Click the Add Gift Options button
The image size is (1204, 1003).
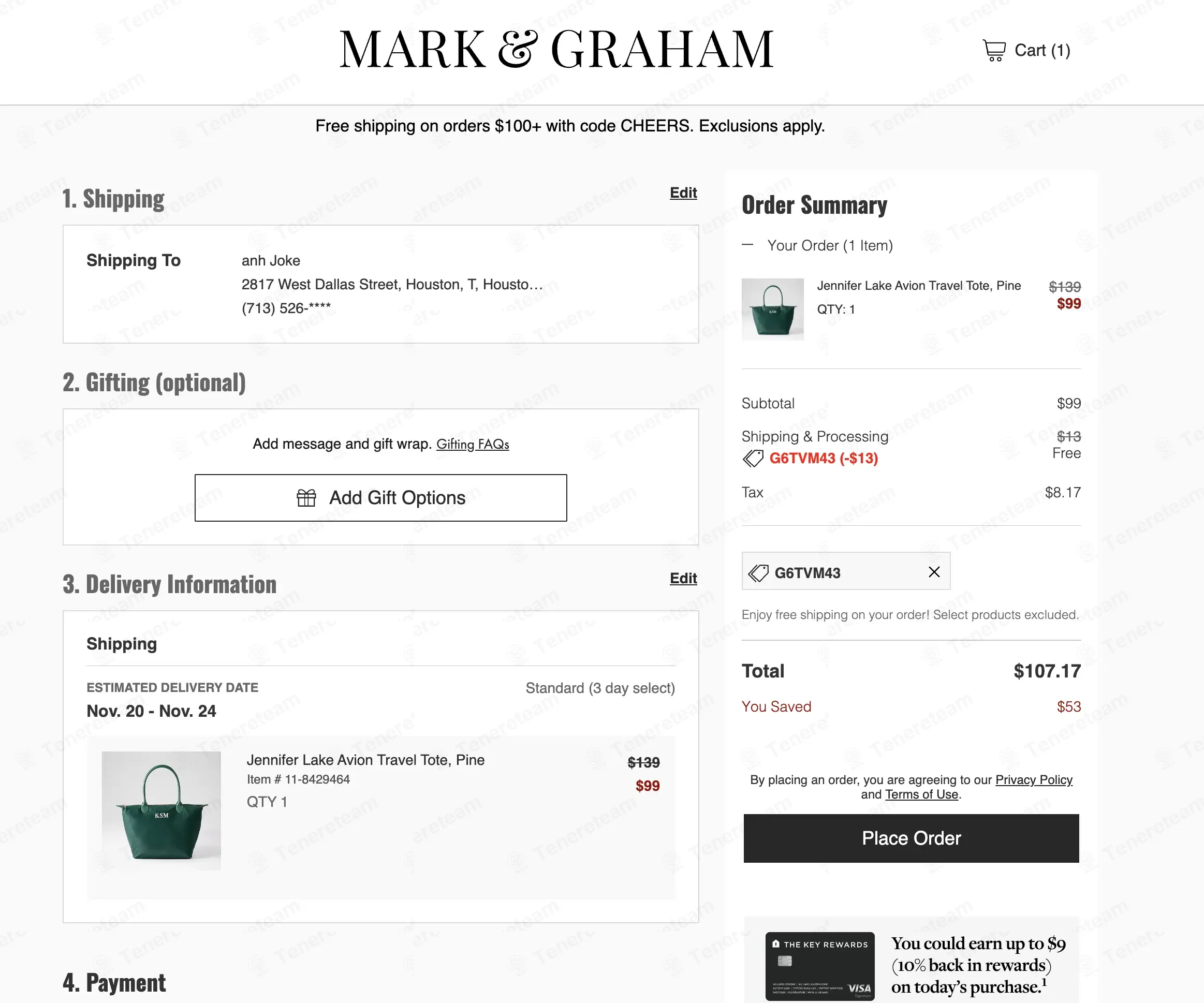[x=380, y=497]
